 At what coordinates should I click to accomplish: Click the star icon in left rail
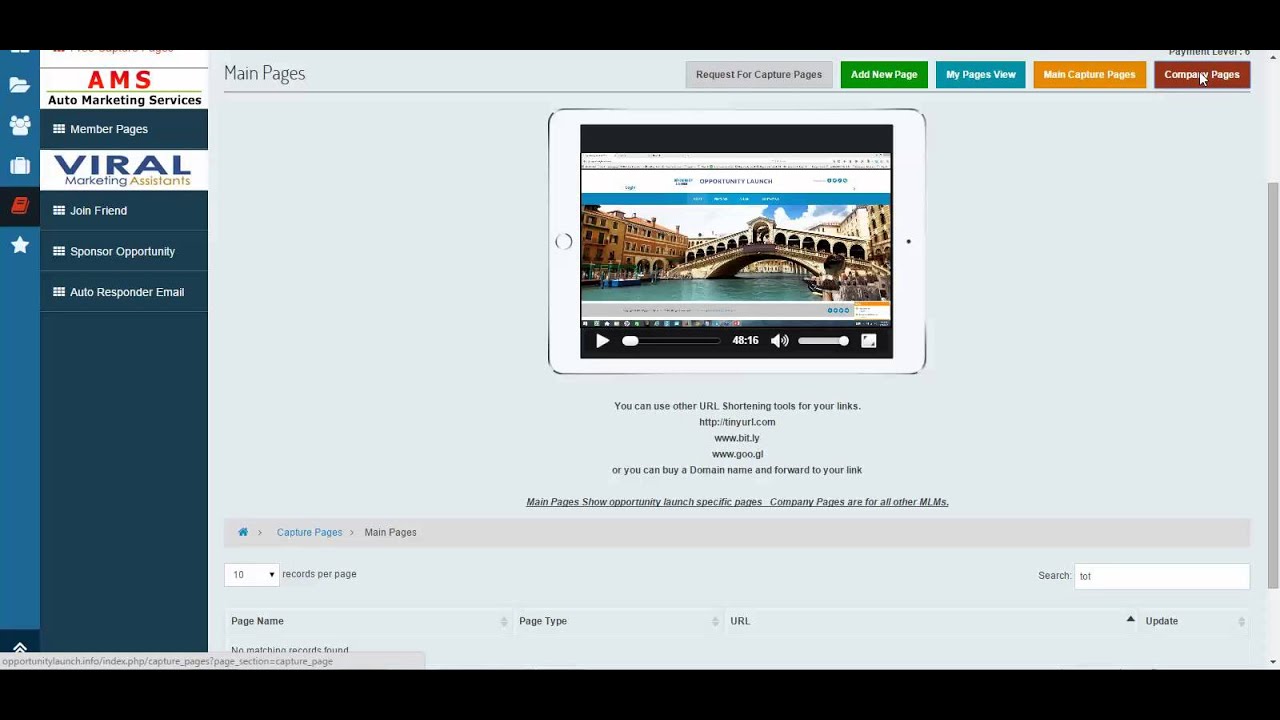19,245
